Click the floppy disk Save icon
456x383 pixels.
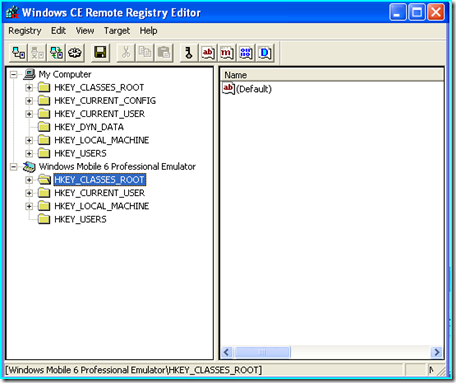click(x=100, y=53)
